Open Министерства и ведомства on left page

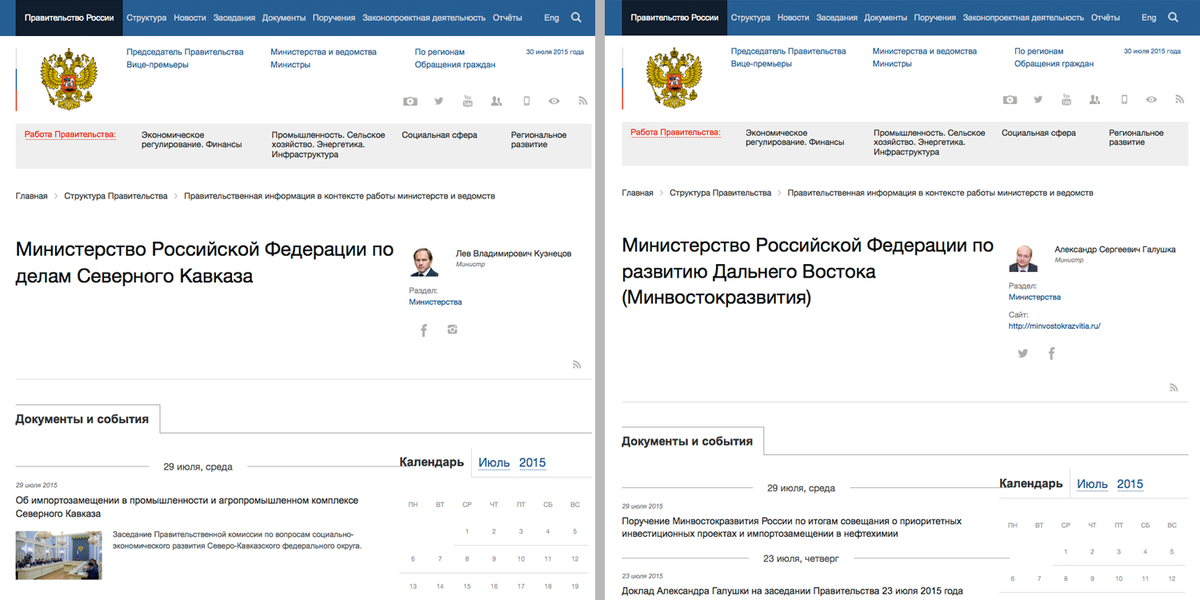click(324, 52)
